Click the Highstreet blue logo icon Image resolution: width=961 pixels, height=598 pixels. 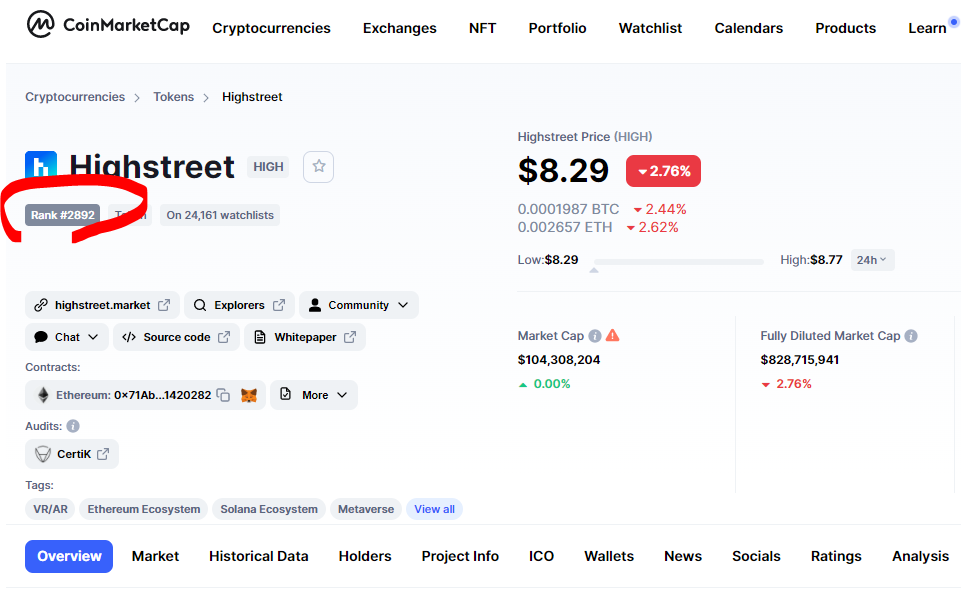(41, 164)
